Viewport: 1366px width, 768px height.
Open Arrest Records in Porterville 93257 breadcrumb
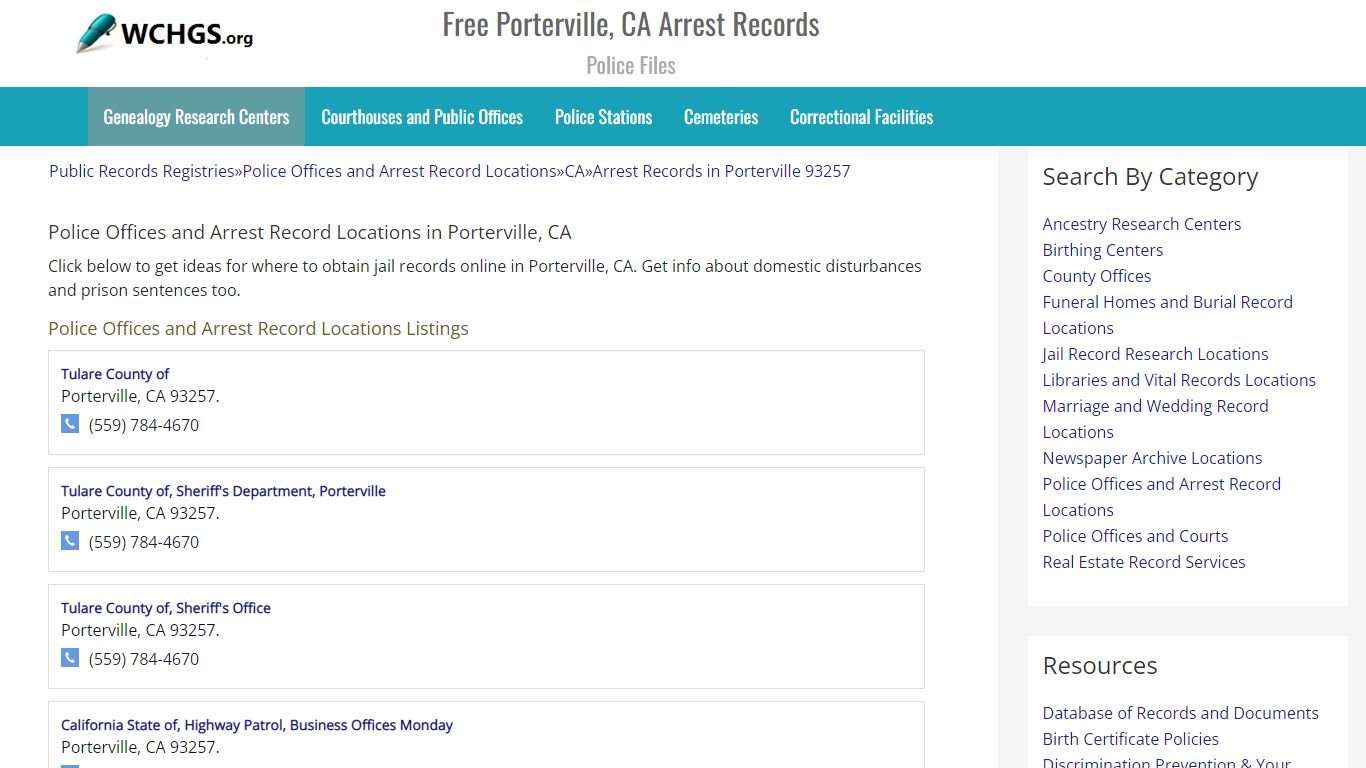tap(721, 171)
